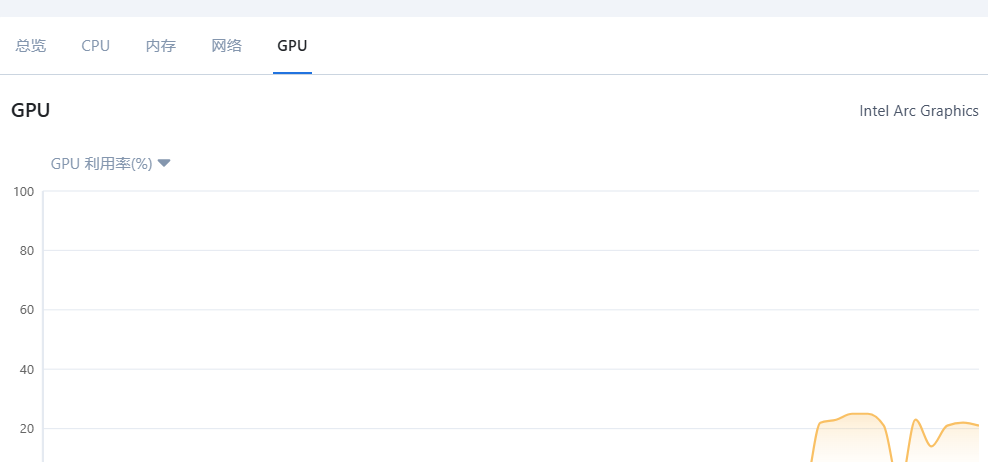Click the 80 label on the y-axis

(x=27, y=250)
